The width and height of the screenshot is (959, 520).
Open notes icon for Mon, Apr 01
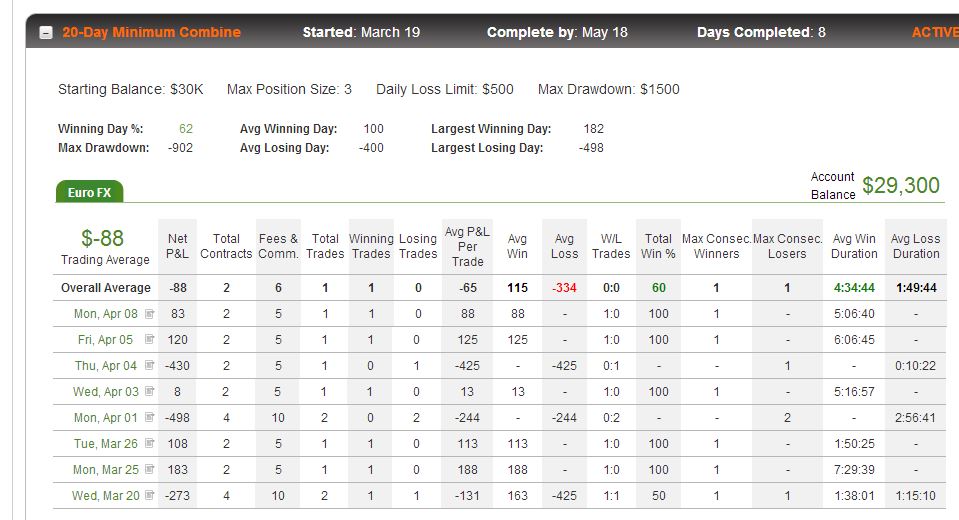tap(149, 417)
